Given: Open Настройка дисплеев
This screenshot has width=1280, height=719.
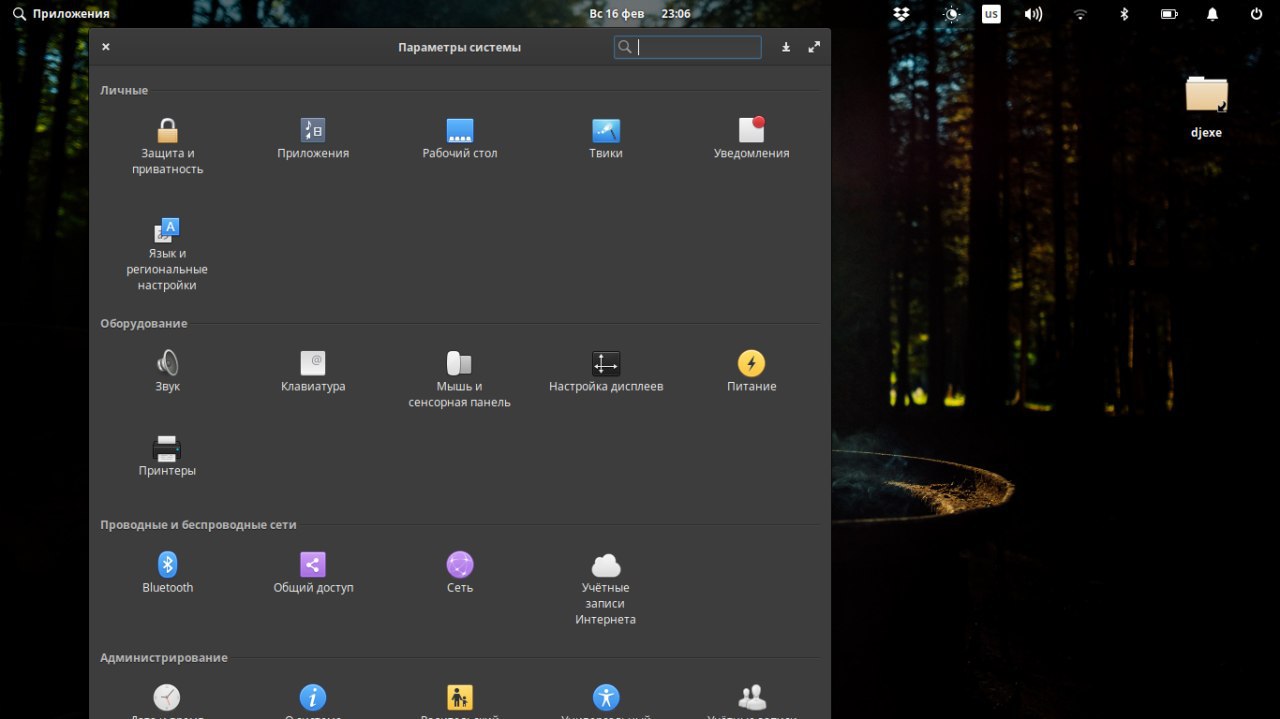Looking at the screenshot, I should pos(606,371).
